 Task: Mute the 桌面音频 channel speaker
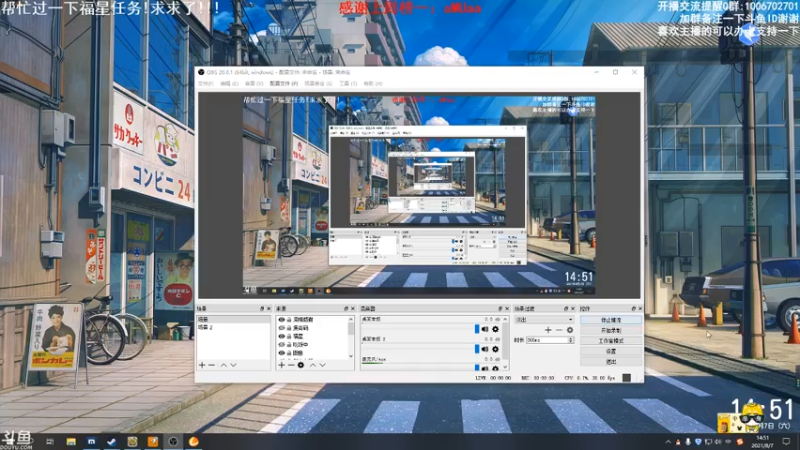coord(485,329)
